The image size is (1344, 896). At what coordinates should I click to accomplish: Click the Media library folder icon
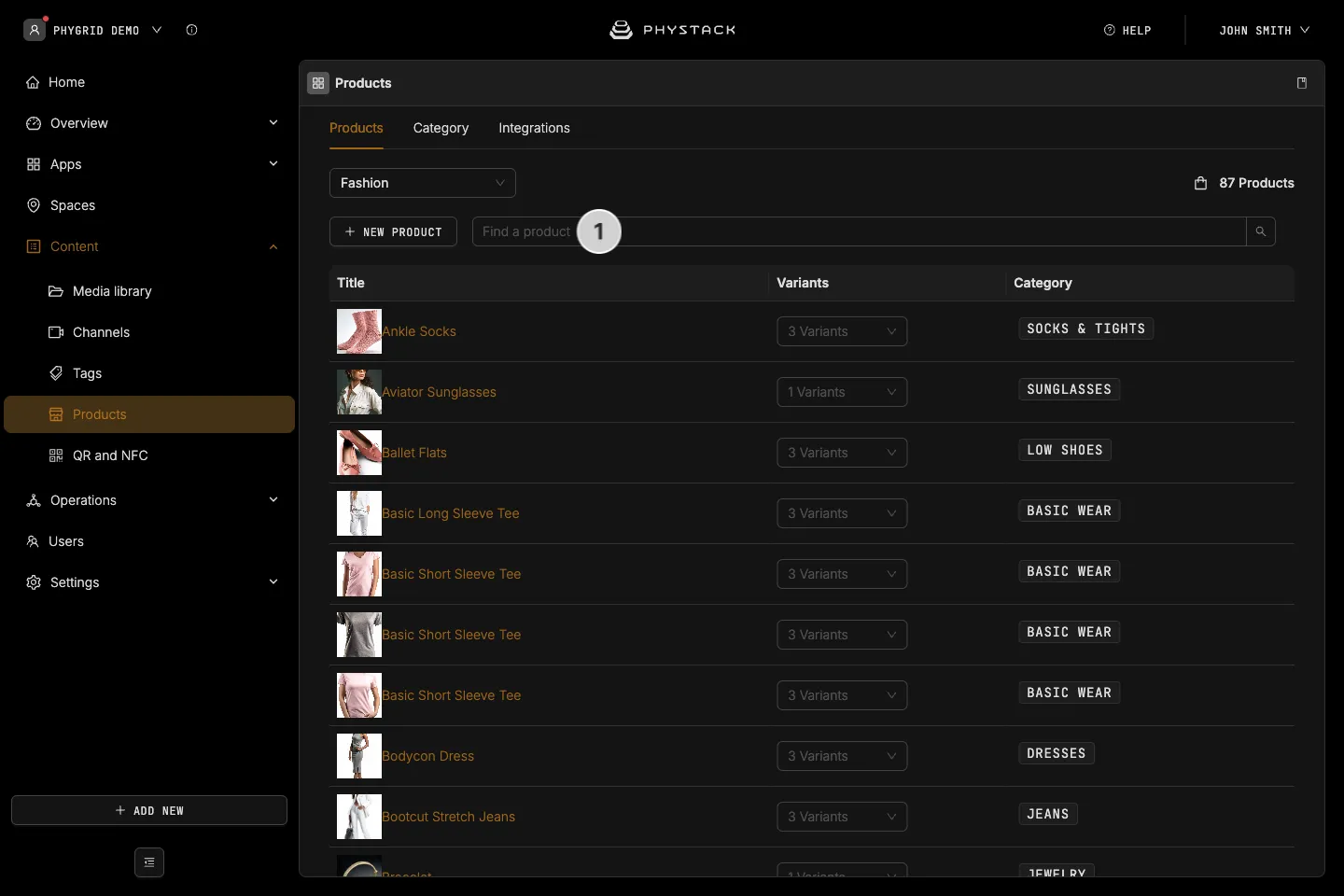56,291
